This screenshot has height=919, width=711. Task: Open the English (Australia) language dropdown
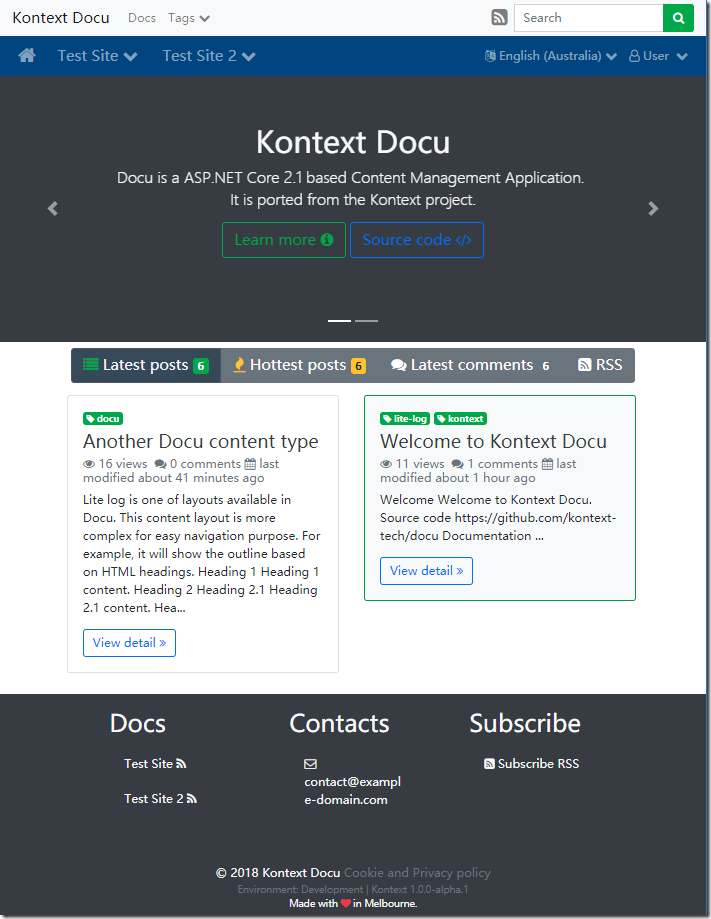[x=551, y=56]
